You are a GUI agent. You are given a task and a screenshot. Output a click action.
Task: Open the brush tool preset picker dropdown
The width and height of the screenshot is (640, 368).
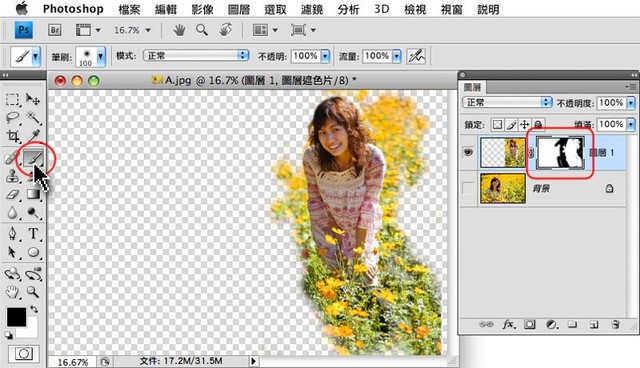pyautogui.click(x=36, y=56)
